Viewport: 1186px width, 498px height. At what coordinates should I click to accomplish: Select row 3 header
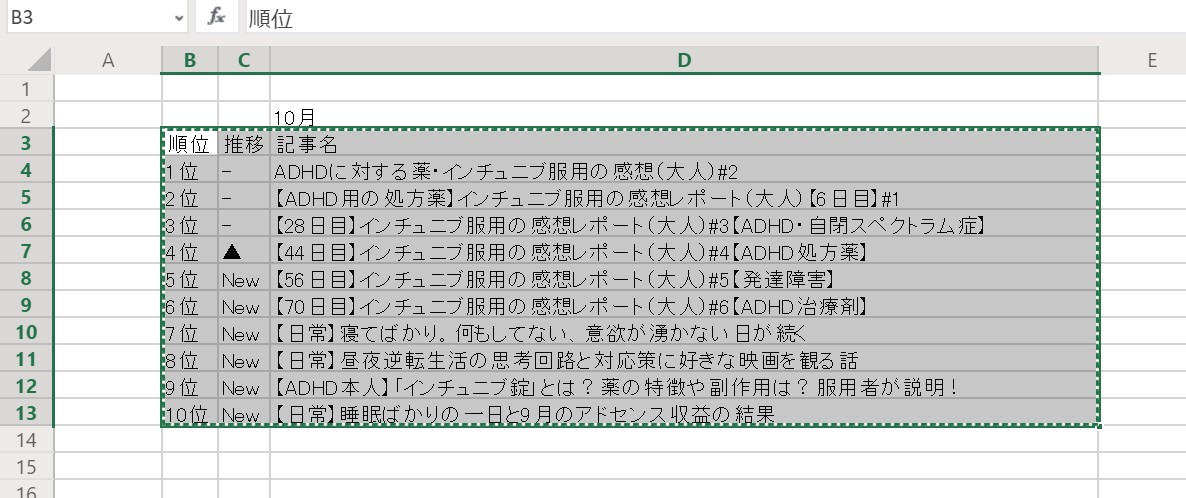(x=27, y=142)
